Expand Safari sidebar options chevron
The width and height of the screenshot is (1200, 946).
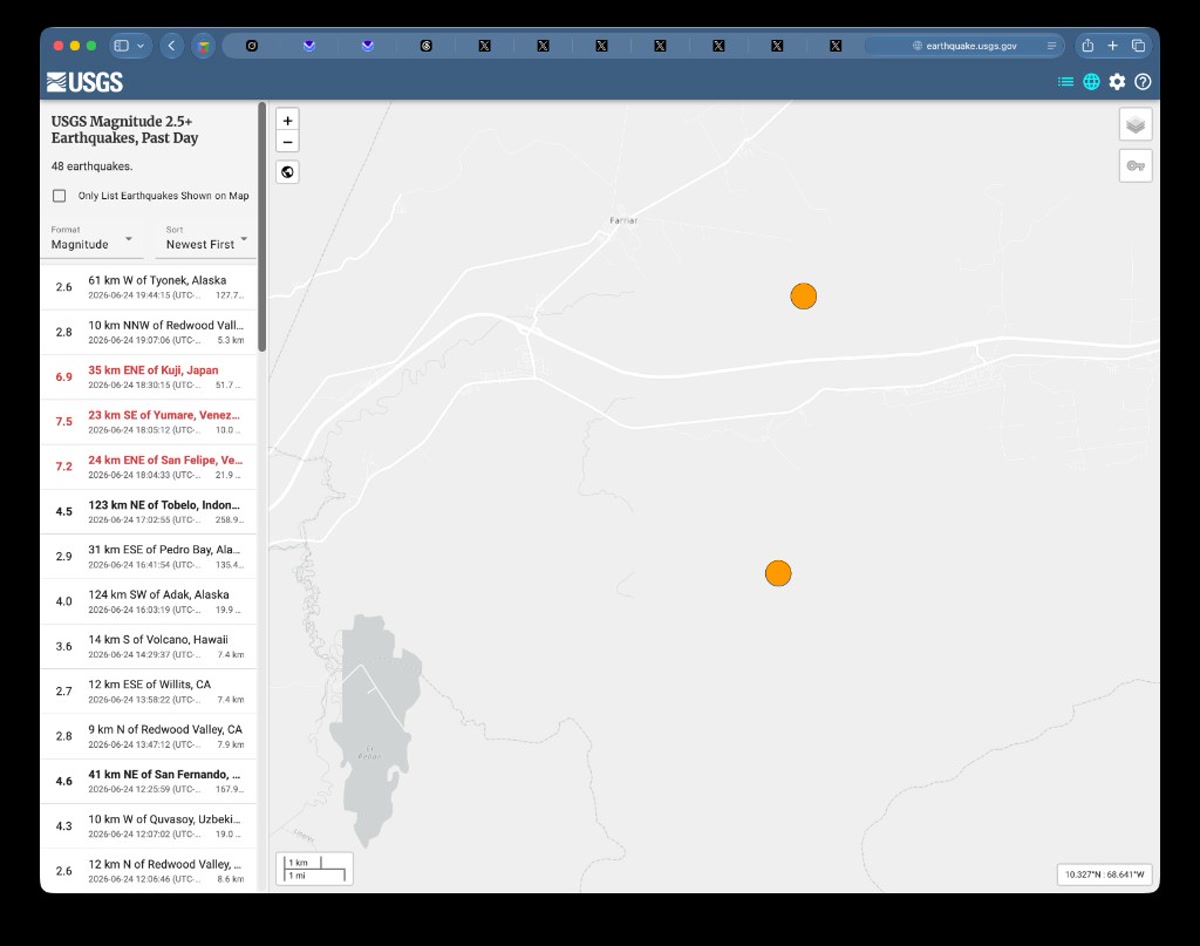[140, 46]
